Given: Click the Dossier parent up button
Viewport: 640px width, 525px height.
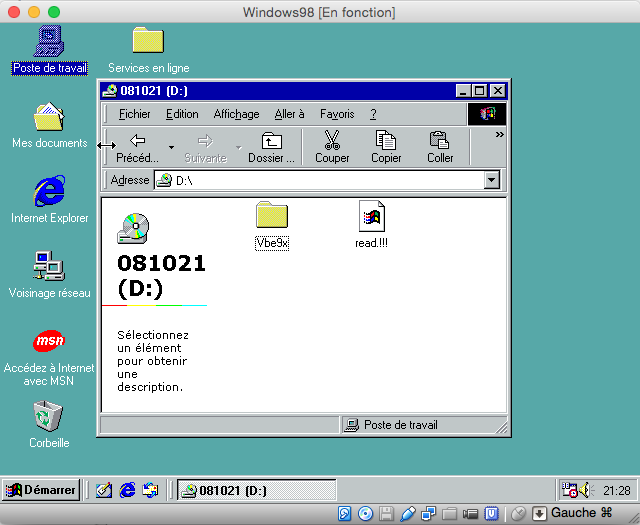Looking at the screenshot, I should [271, 147].
